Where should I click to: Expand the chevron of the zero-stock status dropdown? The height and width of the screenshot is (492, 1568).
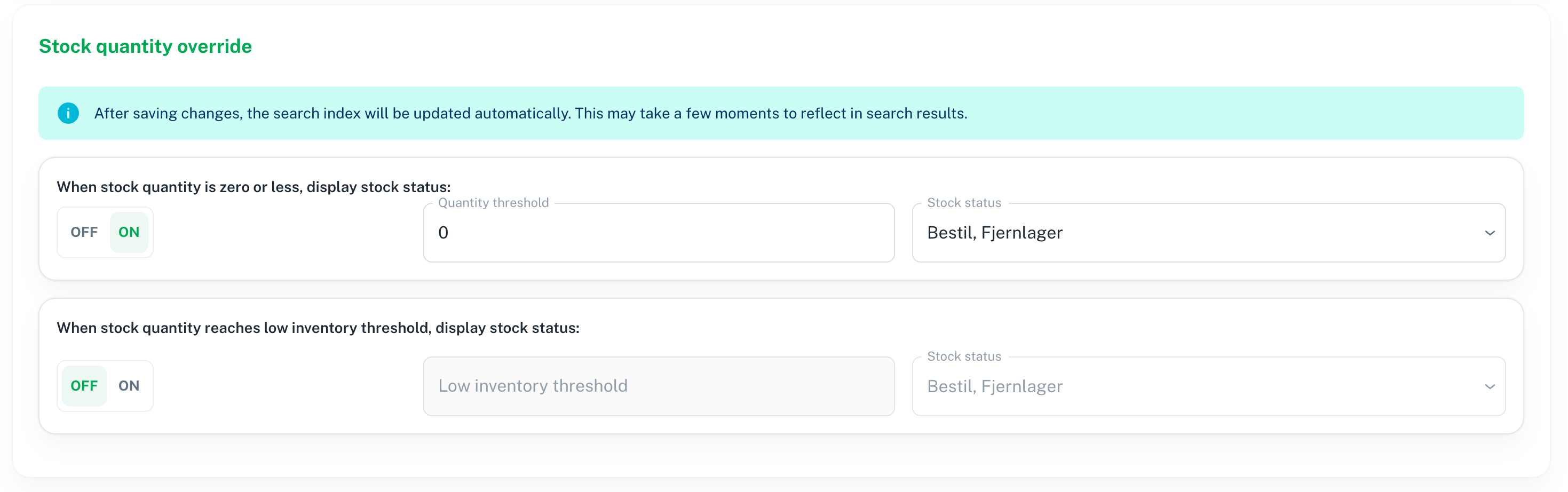(1490, 233)
